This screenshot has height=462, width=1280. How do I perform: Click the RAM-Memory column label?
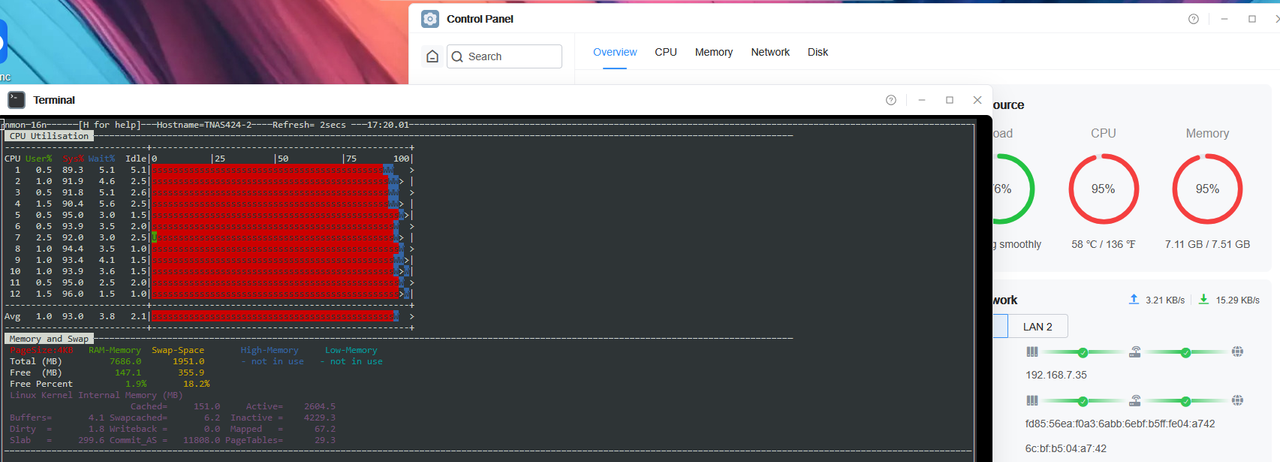click(x=115, y=350)
